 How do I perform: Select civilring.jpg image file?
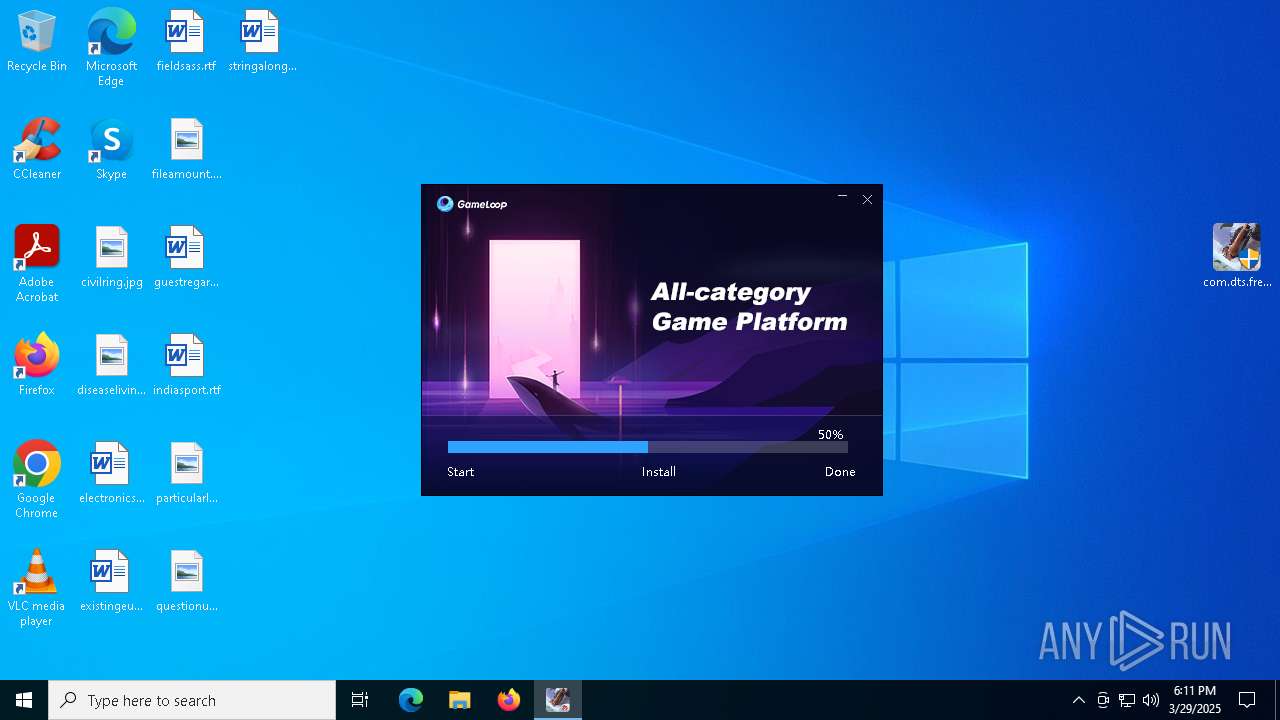click(111, 257)
